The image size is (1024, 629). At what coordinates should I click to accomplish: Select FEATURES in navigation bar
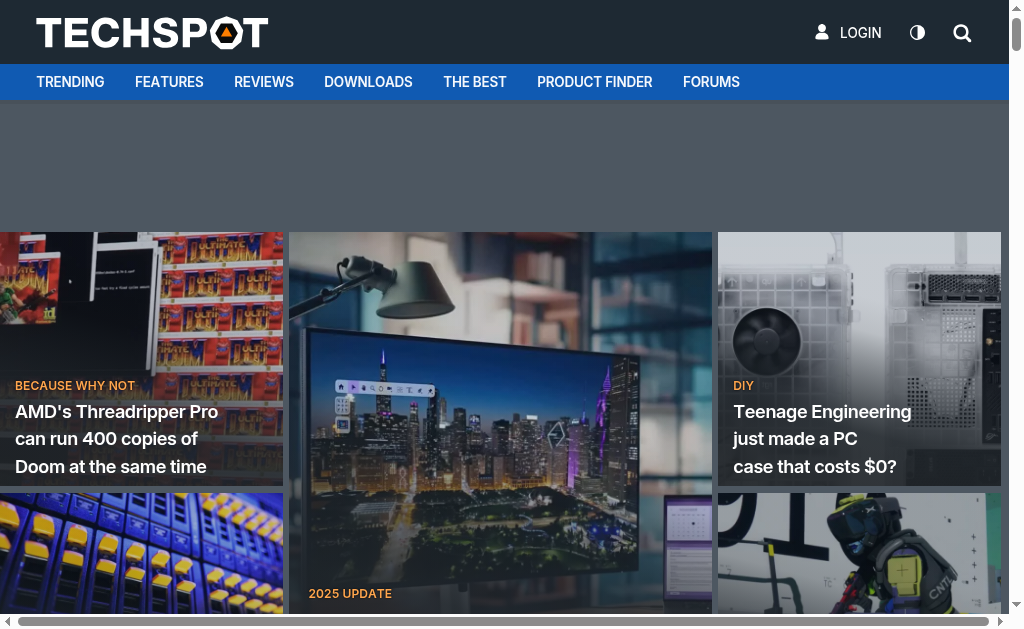pyautogui.click(x=169, y=82)
